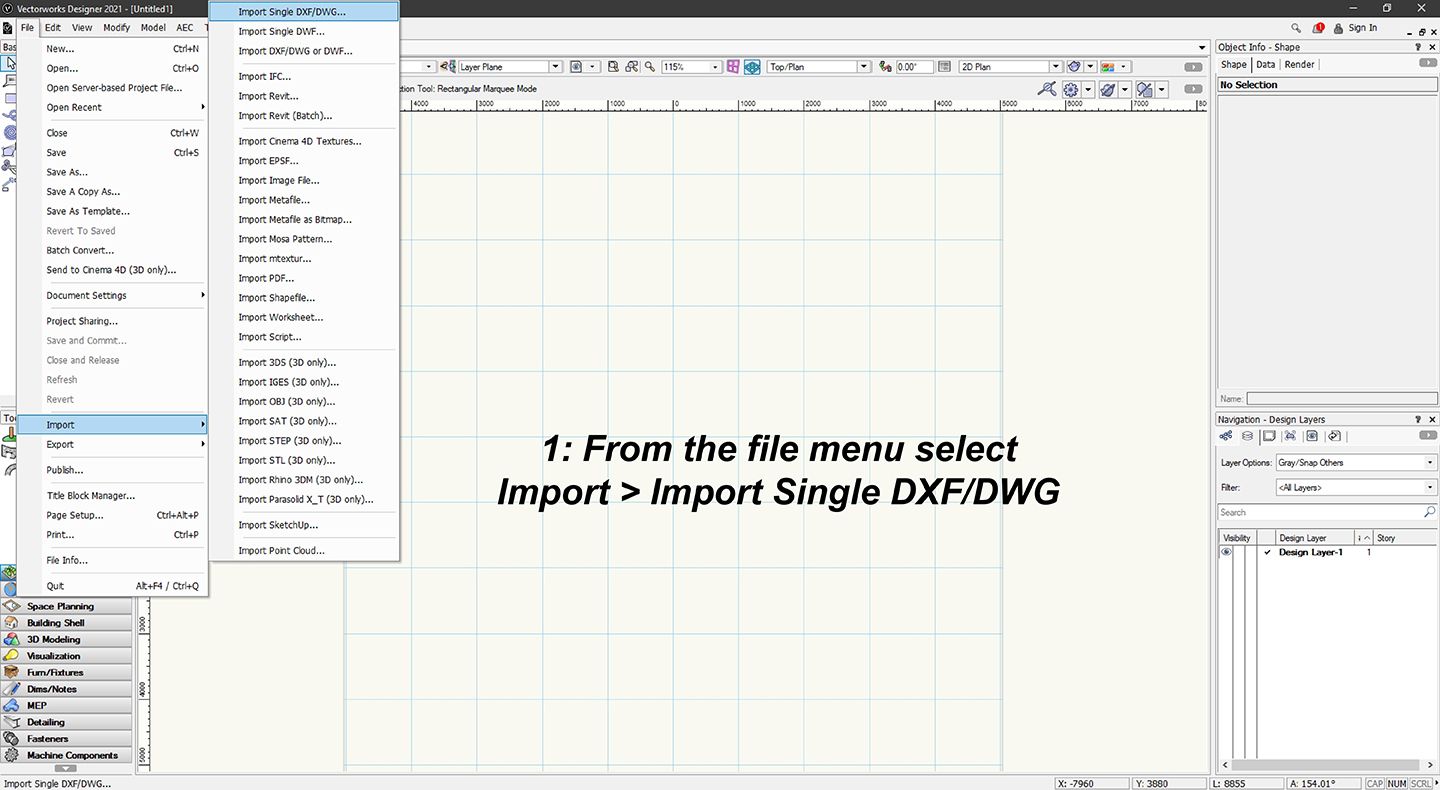
Task: Open the Classes tab icon in Navigation
Action: pyautogui.click(x=1226, y=436)
